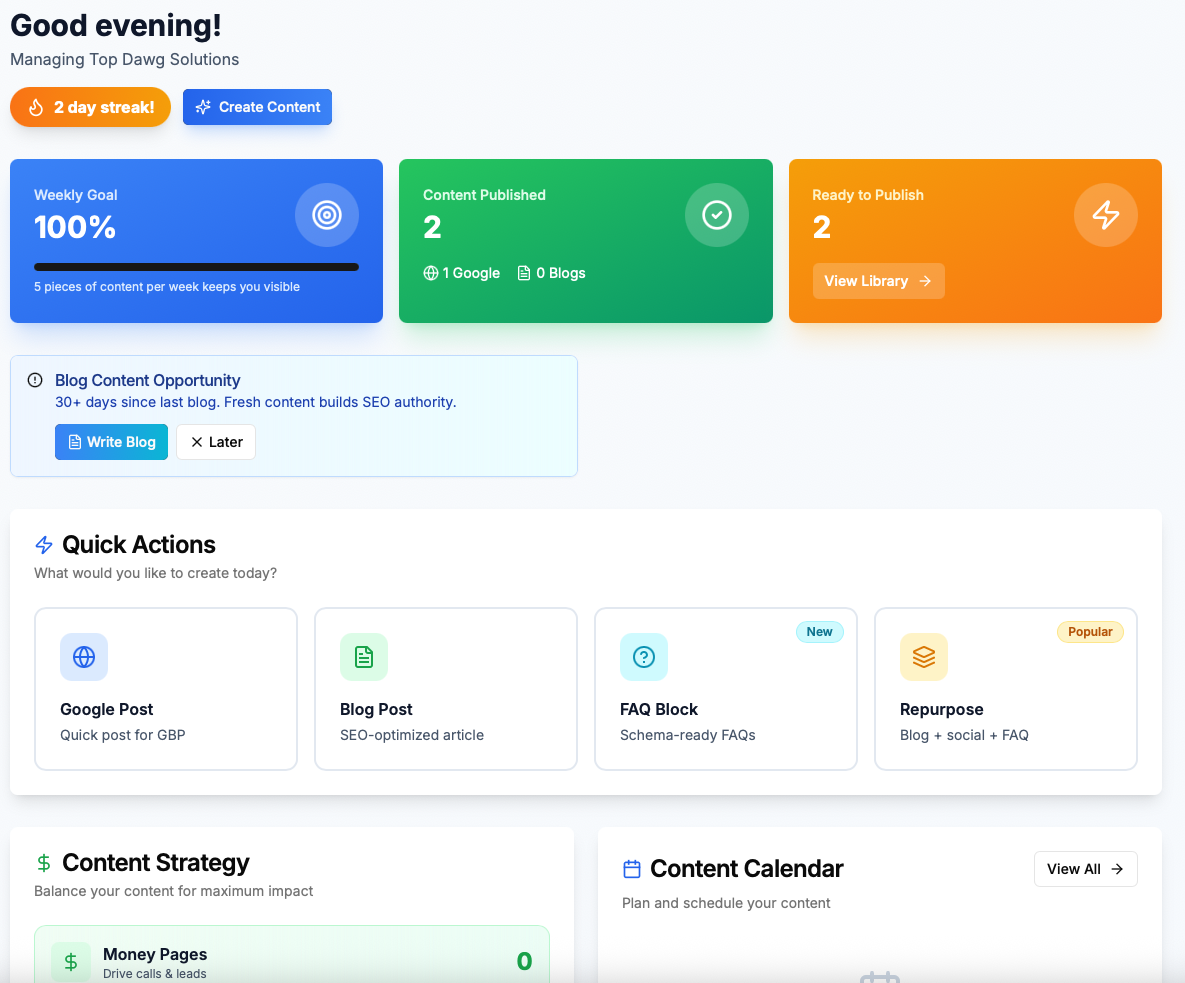Open View All for Content Calendar
The height and width of the screenshot is (983, 1185).
[x=1085, y=869]
